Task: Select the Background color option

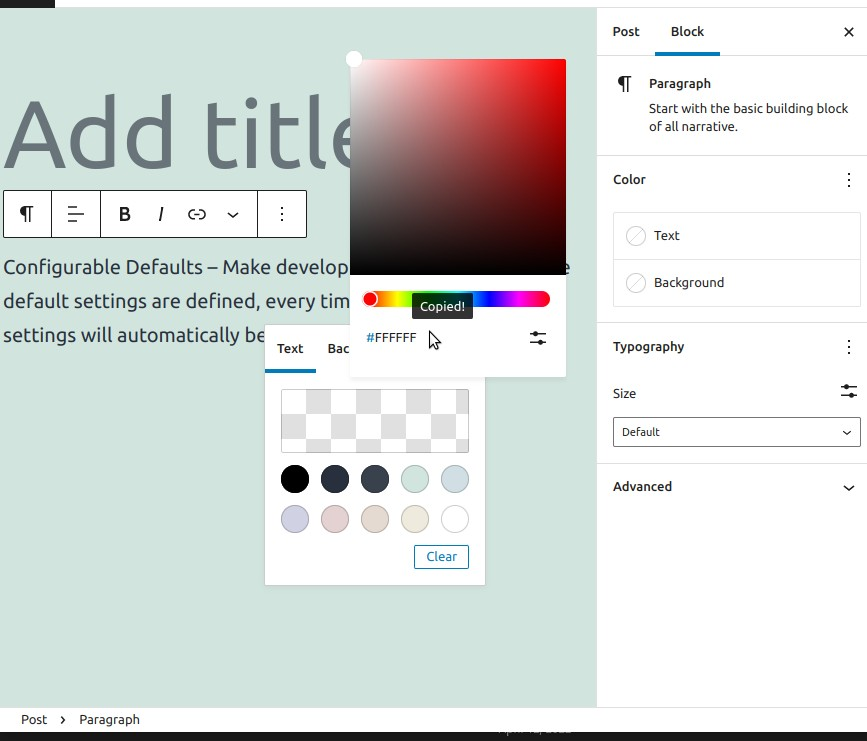Action: pyautogui.click(x=736, y=283)
